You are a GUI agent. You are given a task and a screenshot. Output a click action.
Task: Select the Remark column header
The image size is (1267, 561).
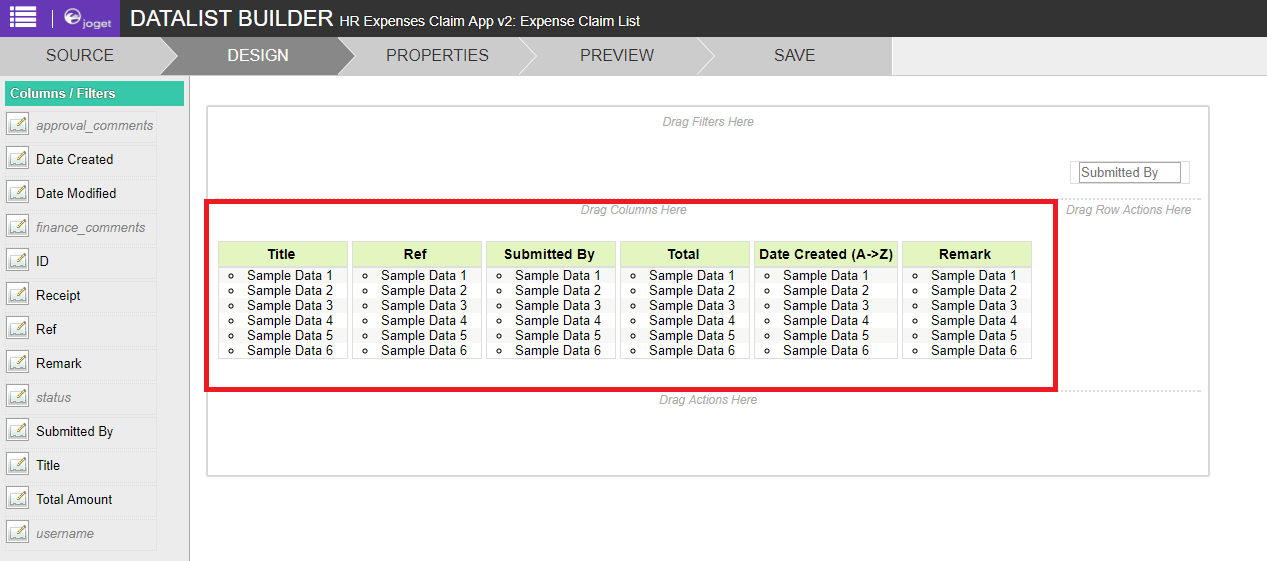pyautogui.click(x=965, y=254)
